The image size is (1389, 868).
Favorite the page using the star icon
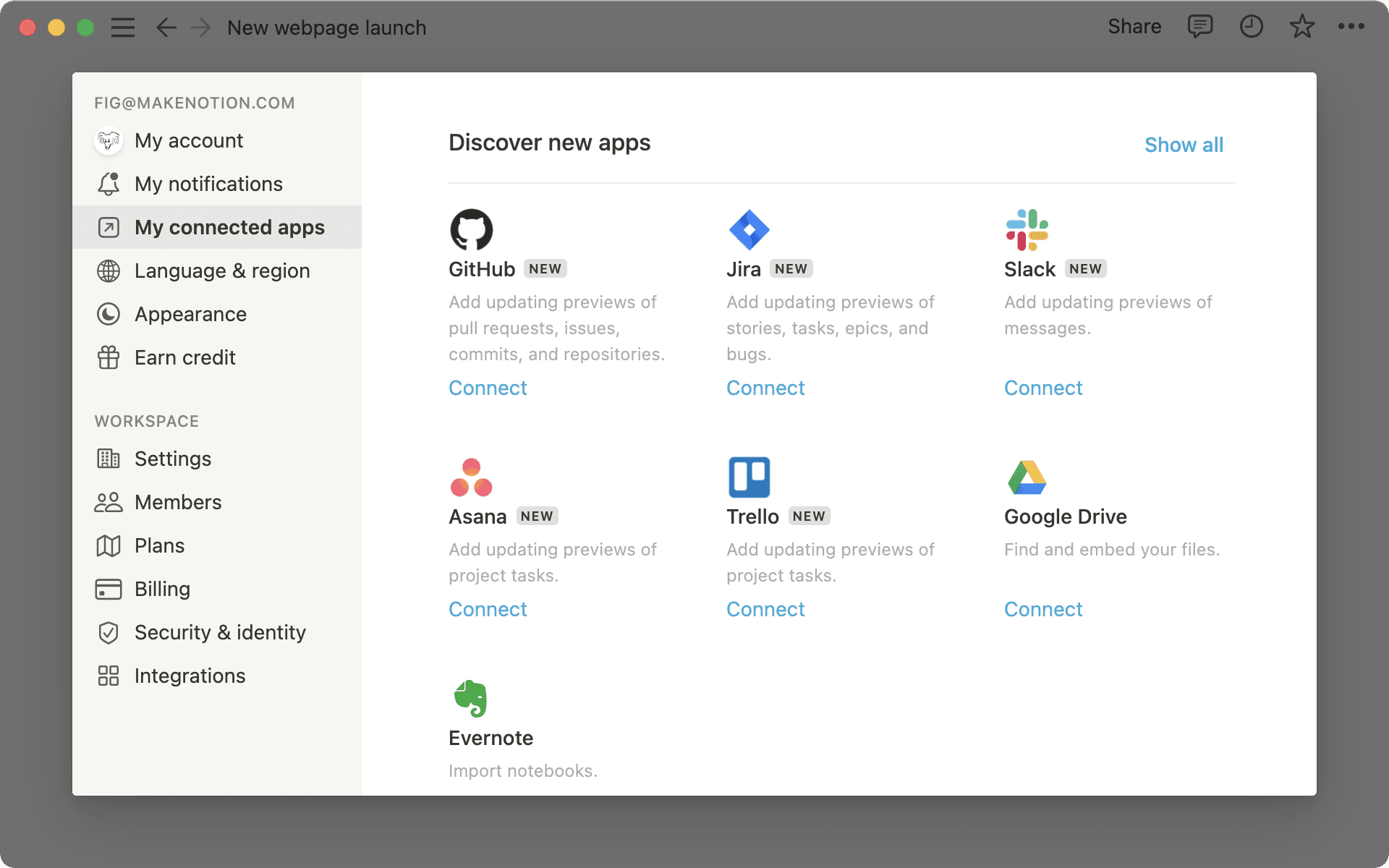tap(1301, 27)
